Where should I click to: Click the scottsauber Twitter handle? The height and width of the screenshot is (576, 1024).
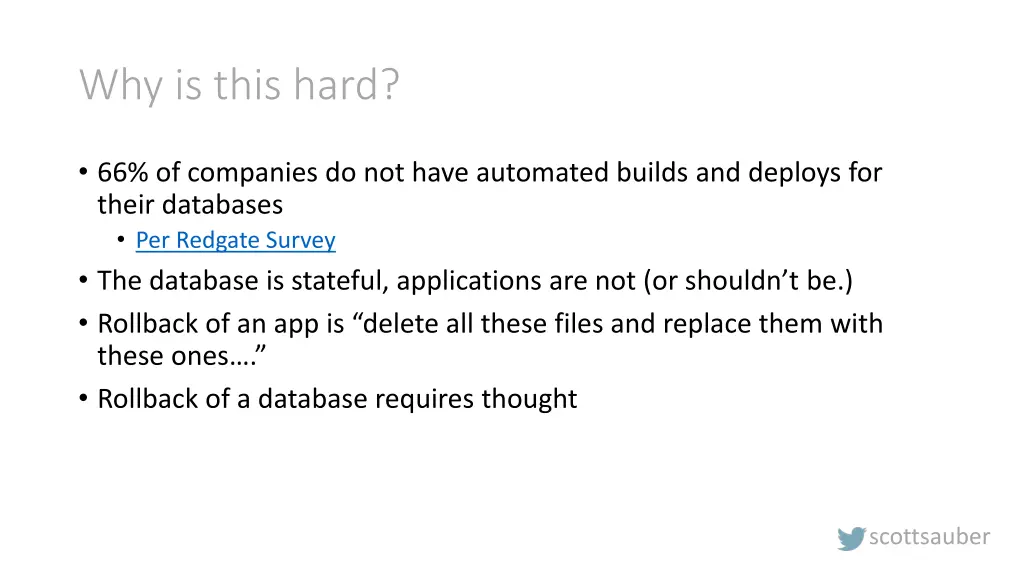929,537
